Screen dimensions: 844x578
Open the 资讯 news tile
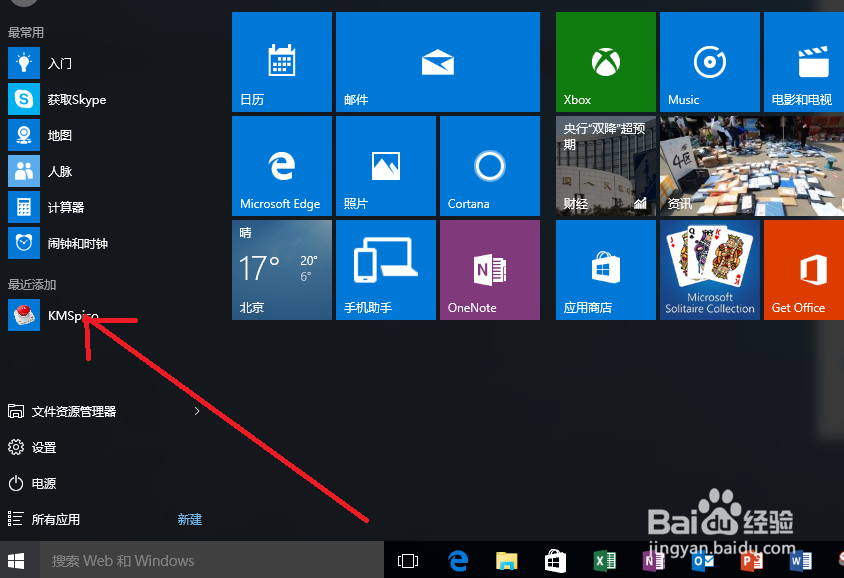[x=752, y=166]
